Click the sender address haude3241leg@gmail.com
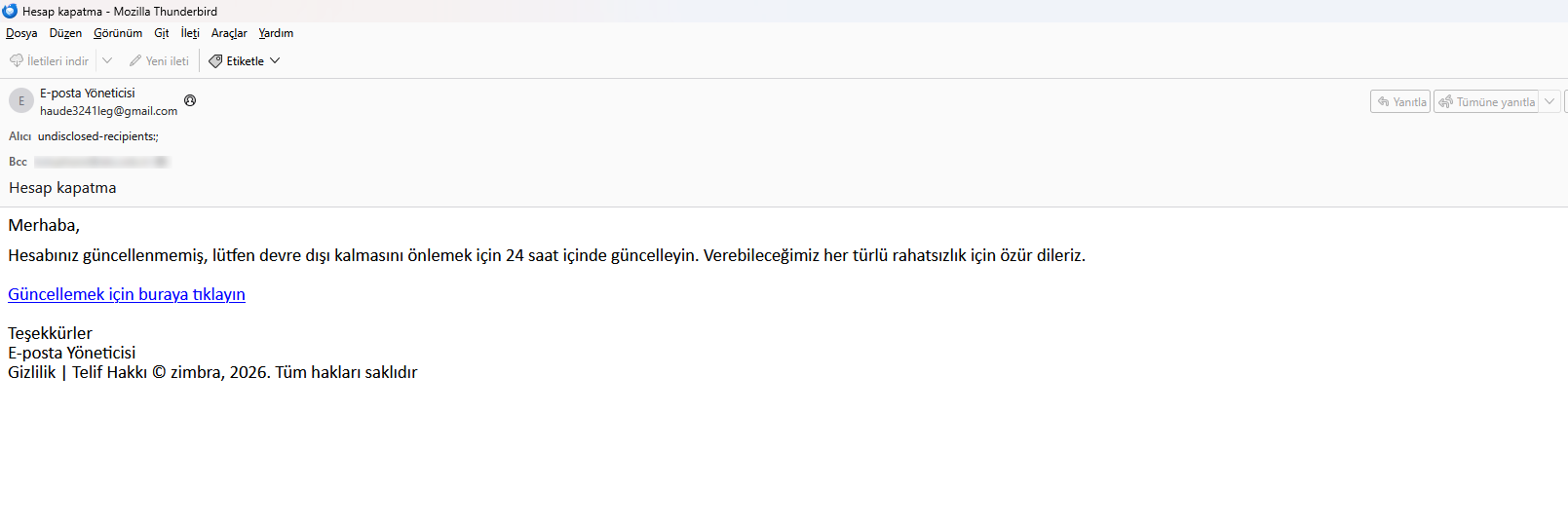1568x527 pixels. click(x=108, y=111)
